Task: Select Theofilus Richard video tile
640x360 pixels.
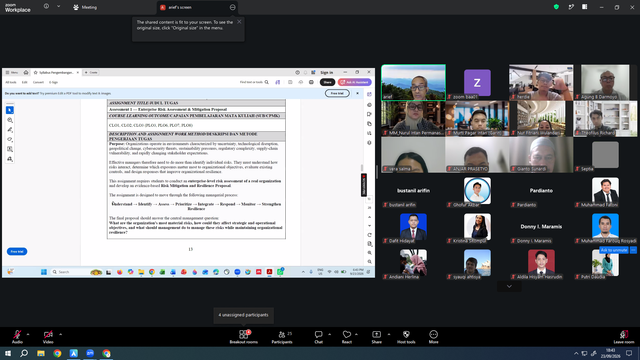Action: tap(605, 118)
